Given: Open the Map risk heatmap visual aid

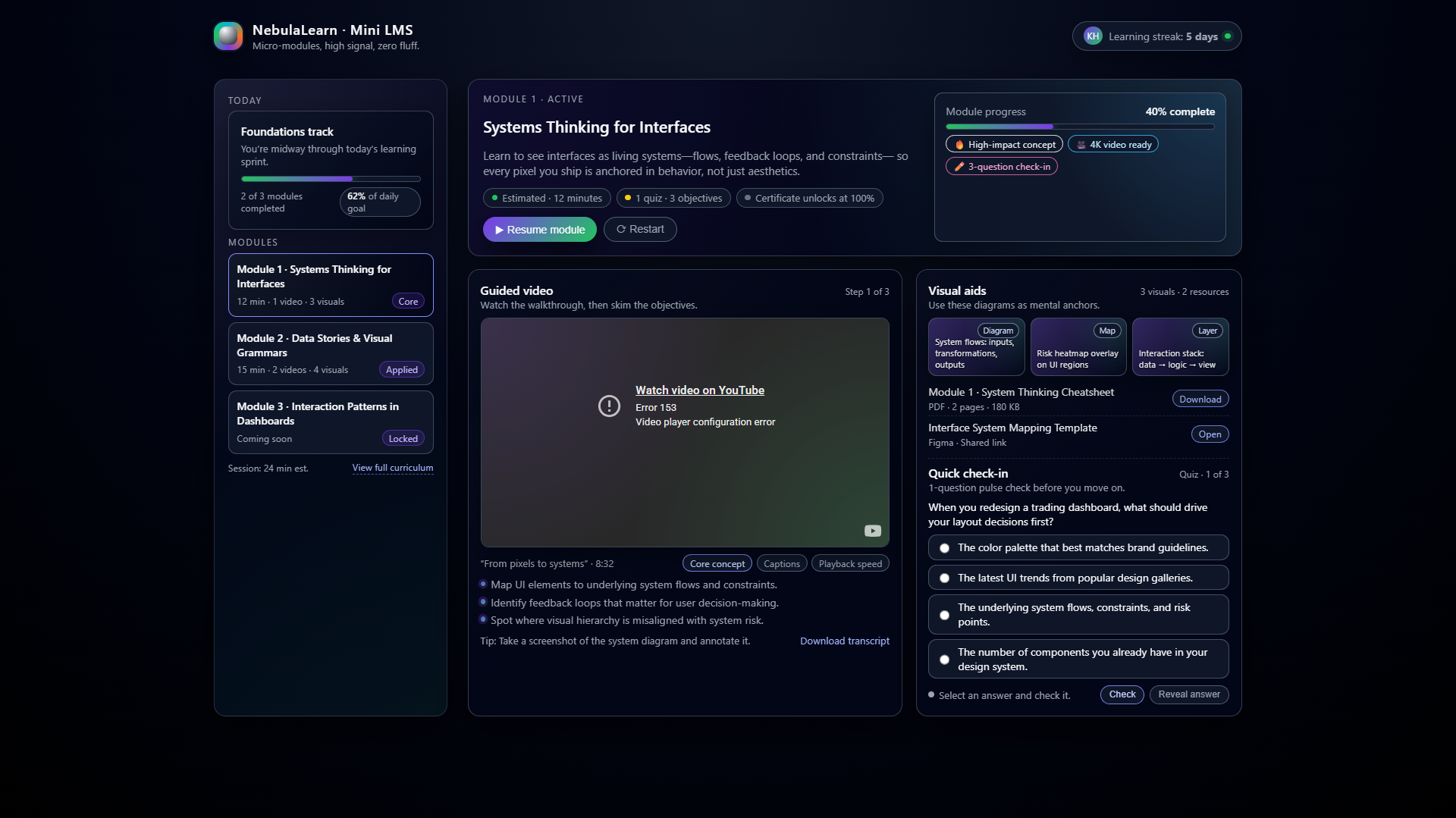Looking at the screenshot, I should point(1078,346).
